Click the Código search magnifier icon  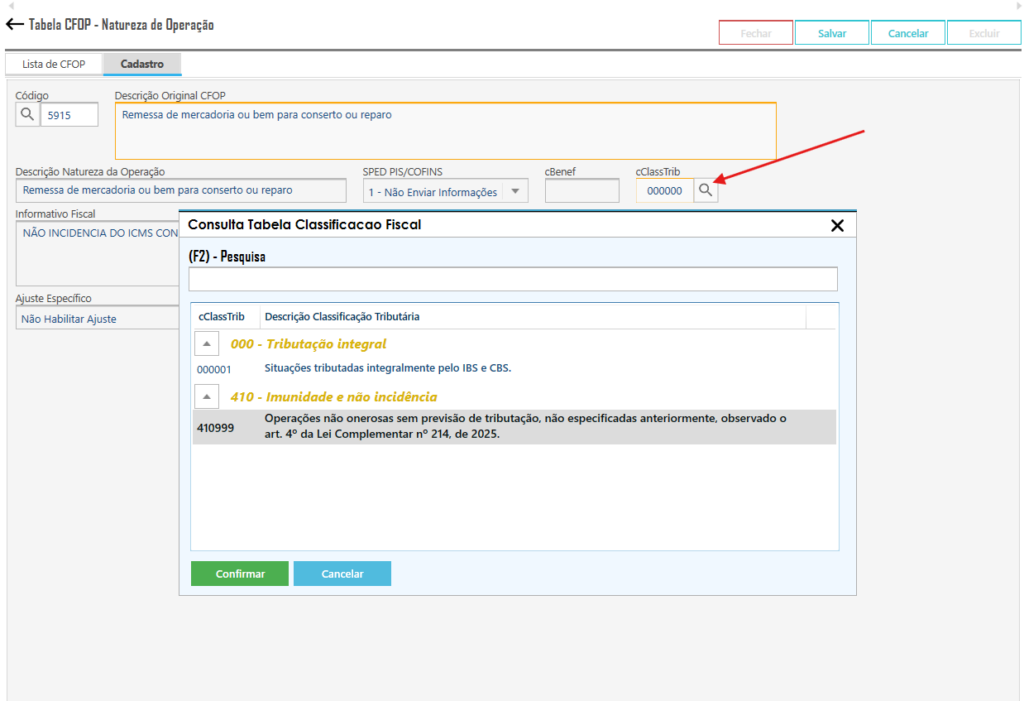point(27,115)
